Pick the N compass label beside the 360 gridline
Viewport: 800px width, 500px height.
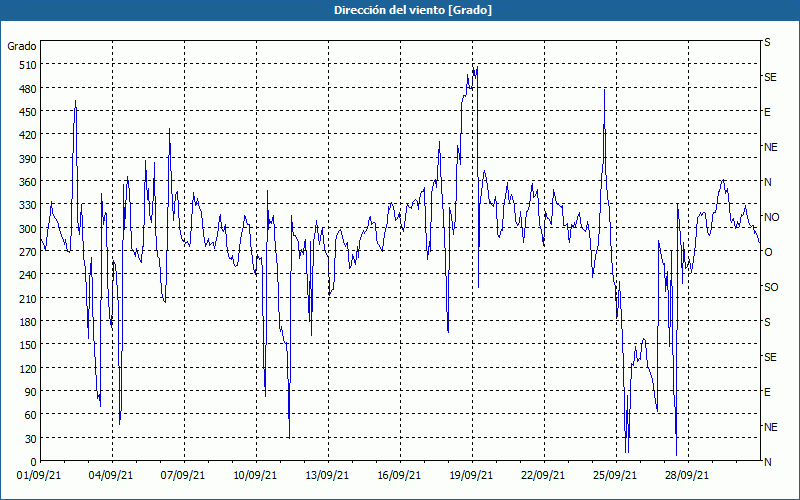[x=767, y=182]
